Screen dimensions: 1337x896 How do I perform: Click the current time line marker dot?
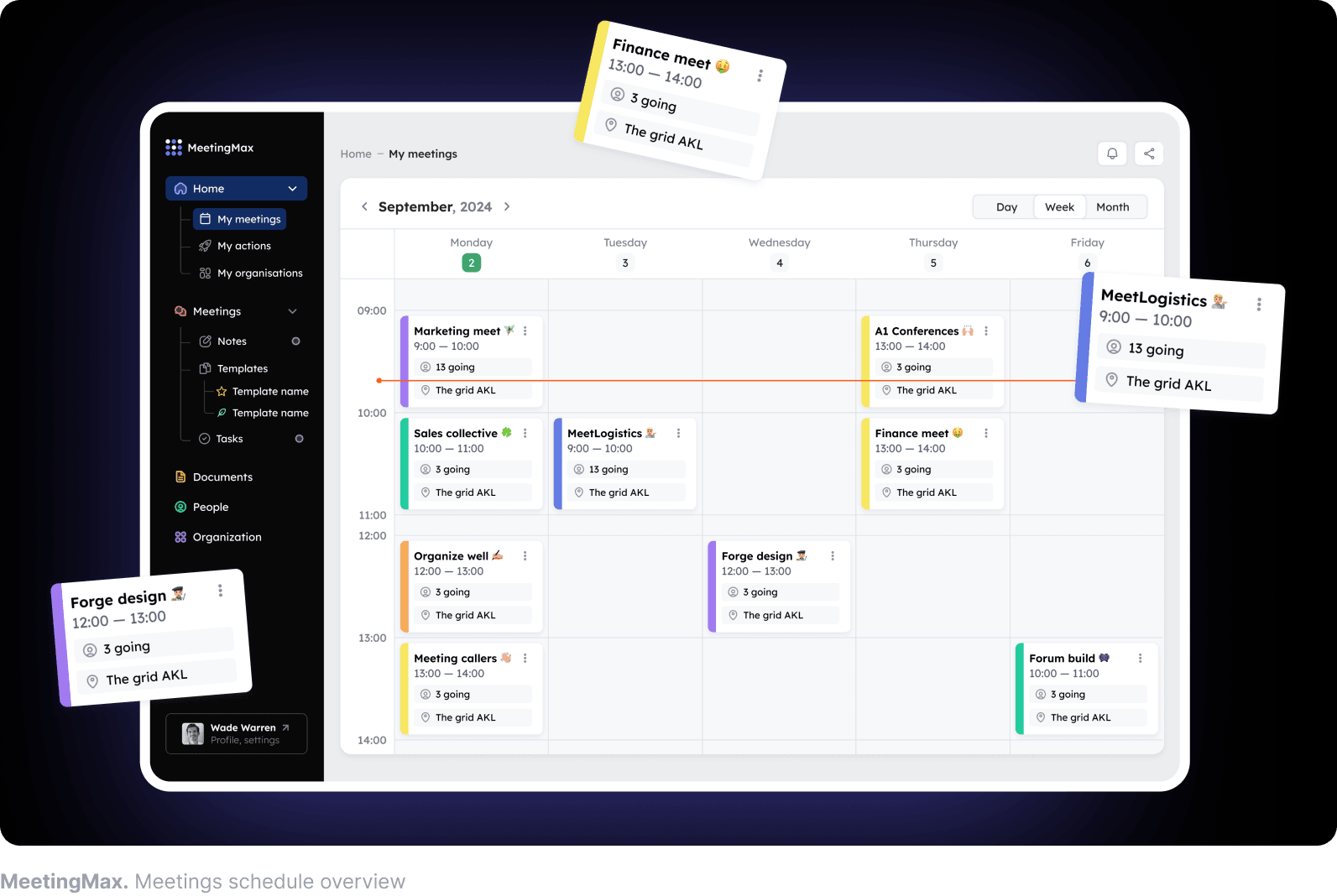379,380
